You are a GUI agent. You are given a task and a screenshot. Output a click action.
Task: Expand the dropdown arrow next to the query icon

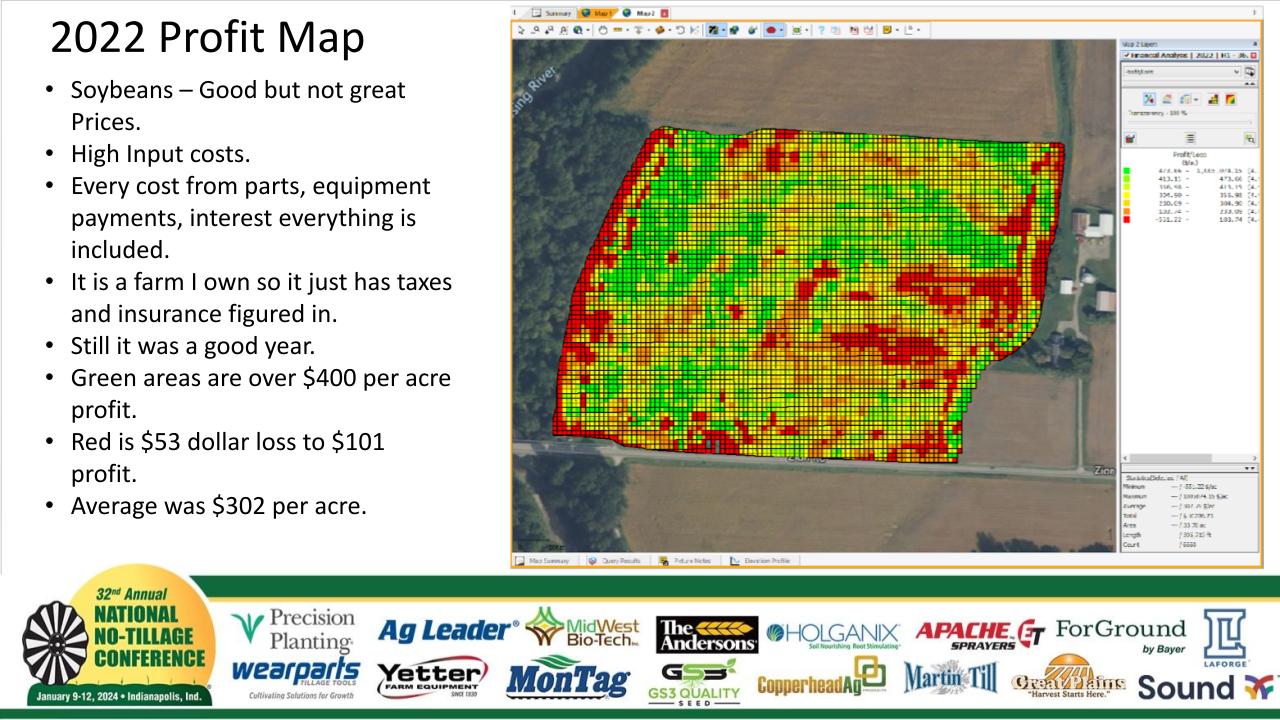[x=1195, y=99]
